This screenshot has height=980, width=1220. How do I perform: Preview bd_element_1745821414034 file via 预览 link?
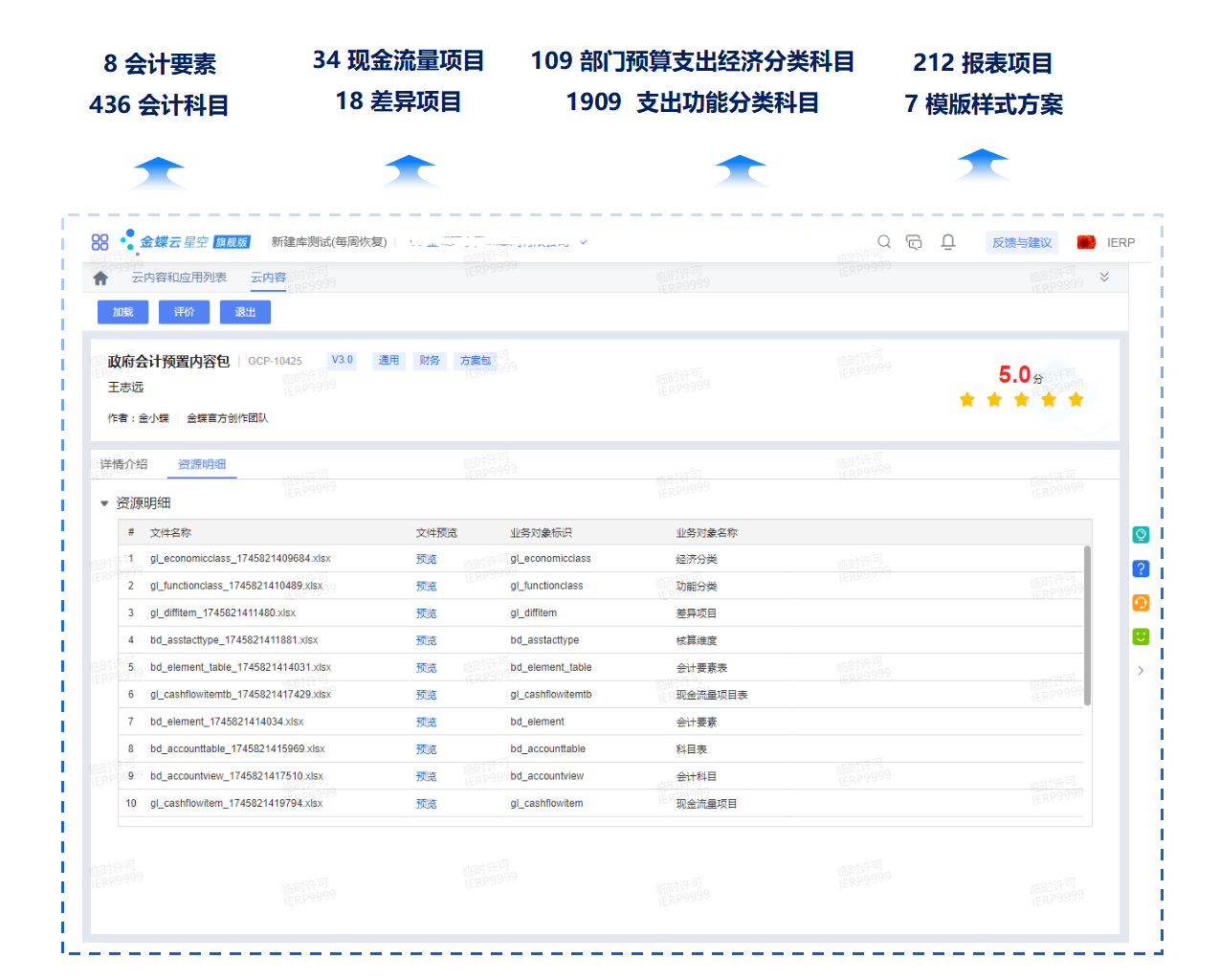click(427, 723)
